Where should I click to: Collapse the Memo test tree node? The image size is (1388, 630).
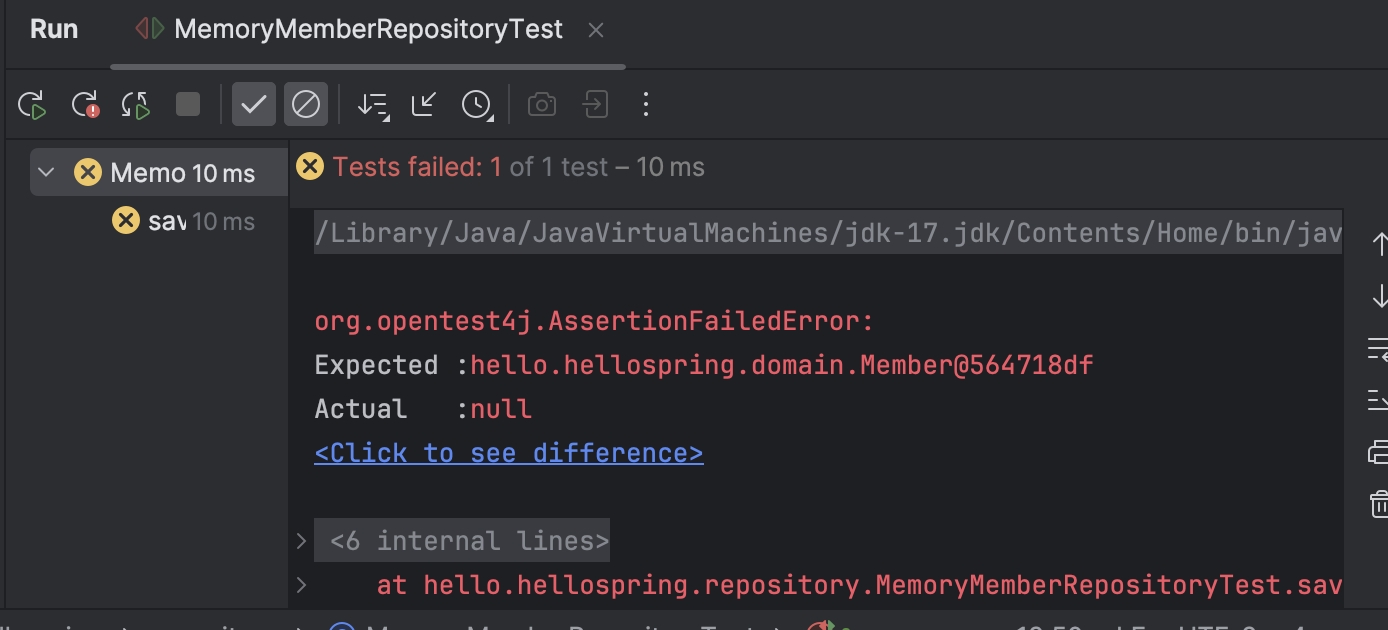(x=45, y=173)
